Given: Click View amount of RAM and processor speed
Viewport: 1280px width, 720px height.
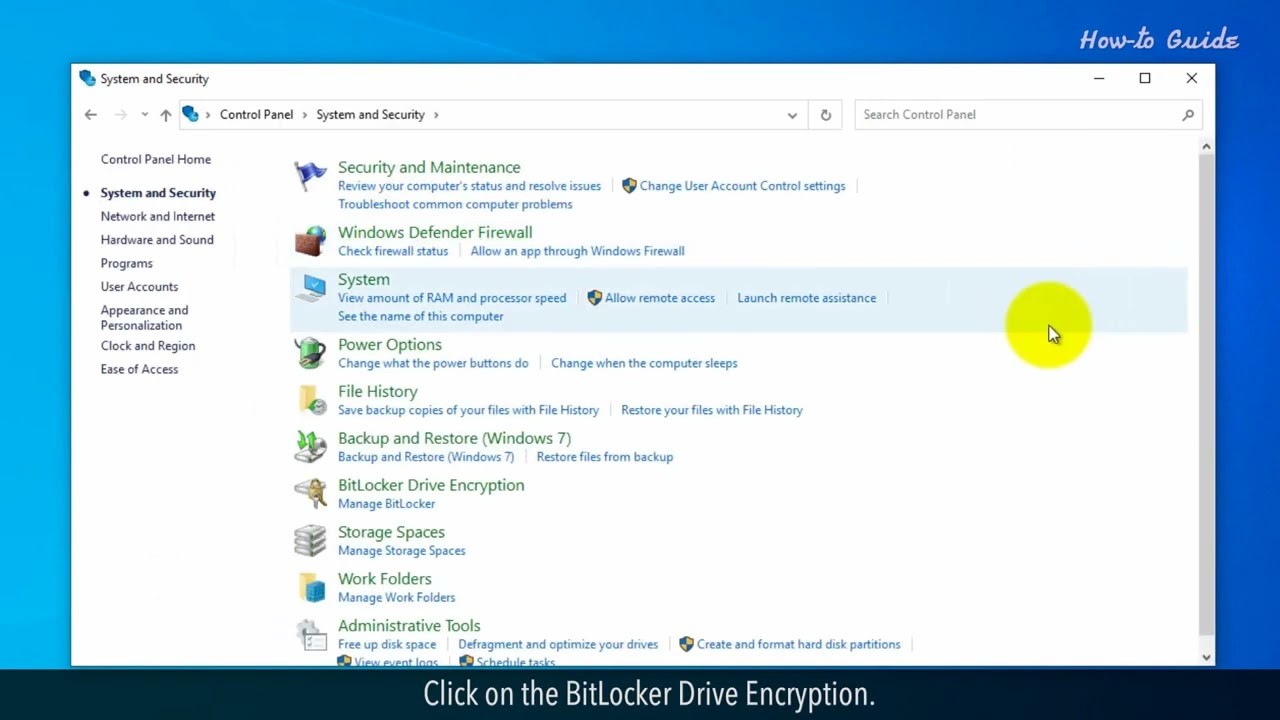Looking at the screenshot, I should (x=452, y=298).
